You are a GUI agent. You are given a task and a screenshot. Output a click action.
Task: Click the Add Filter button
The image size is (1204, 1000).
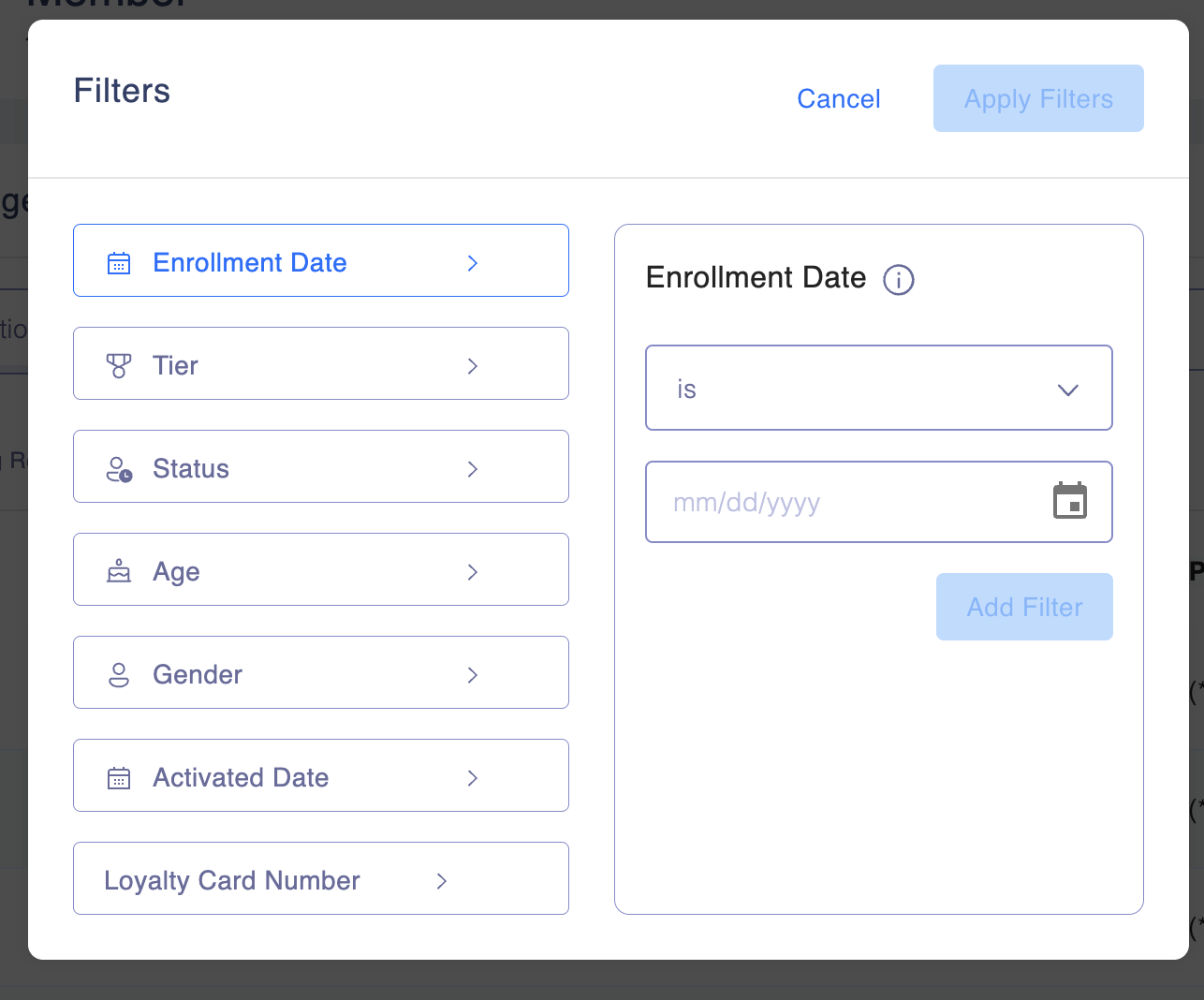(x=1024, y=607)
